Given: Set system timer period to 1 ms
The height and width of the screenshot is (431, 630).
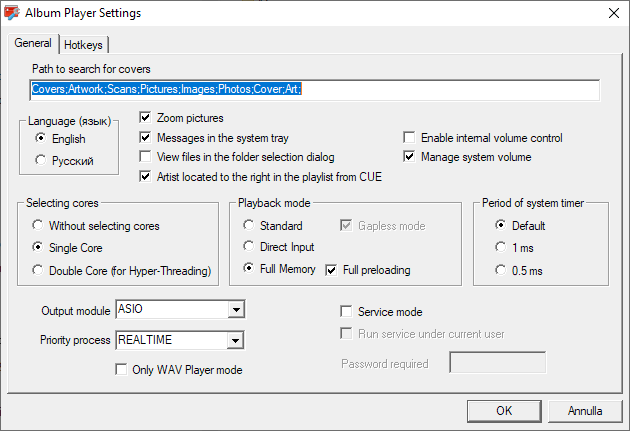Looking at the screenshot, I should pos(501,247).
